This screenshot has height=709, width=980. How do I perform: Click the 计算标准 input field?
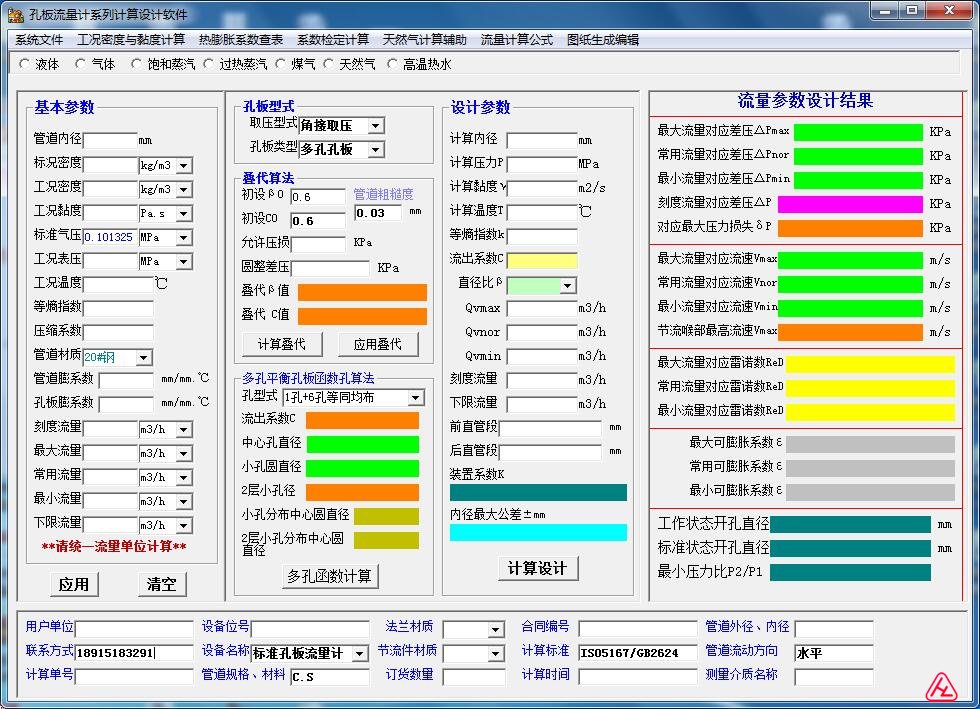(638, 653)
